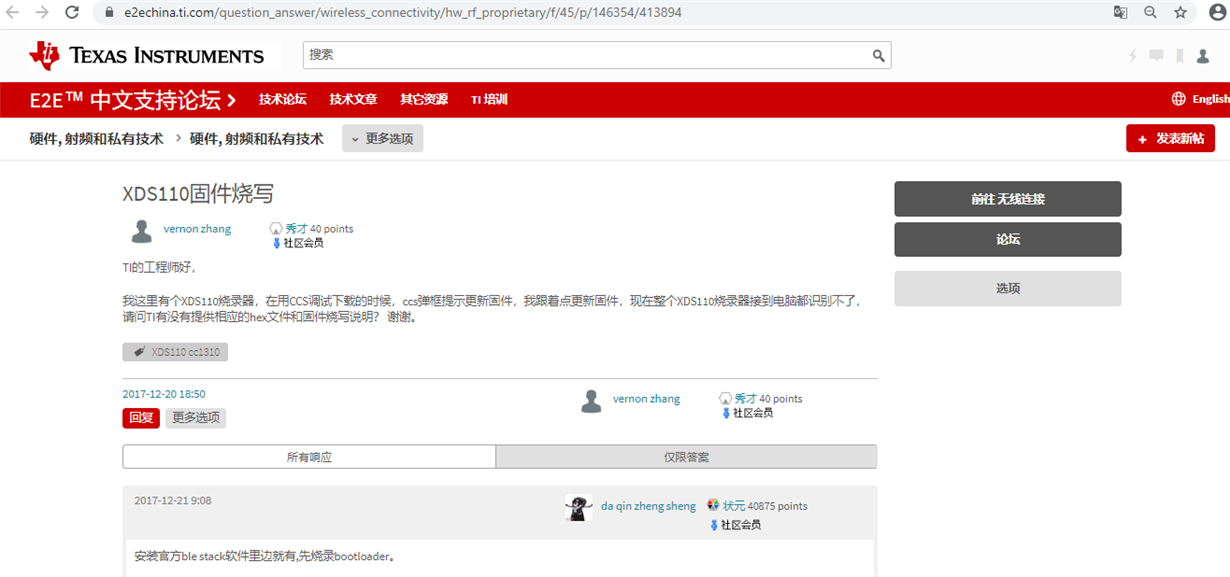Click the Texas Instruments logo

pos(147,56)
